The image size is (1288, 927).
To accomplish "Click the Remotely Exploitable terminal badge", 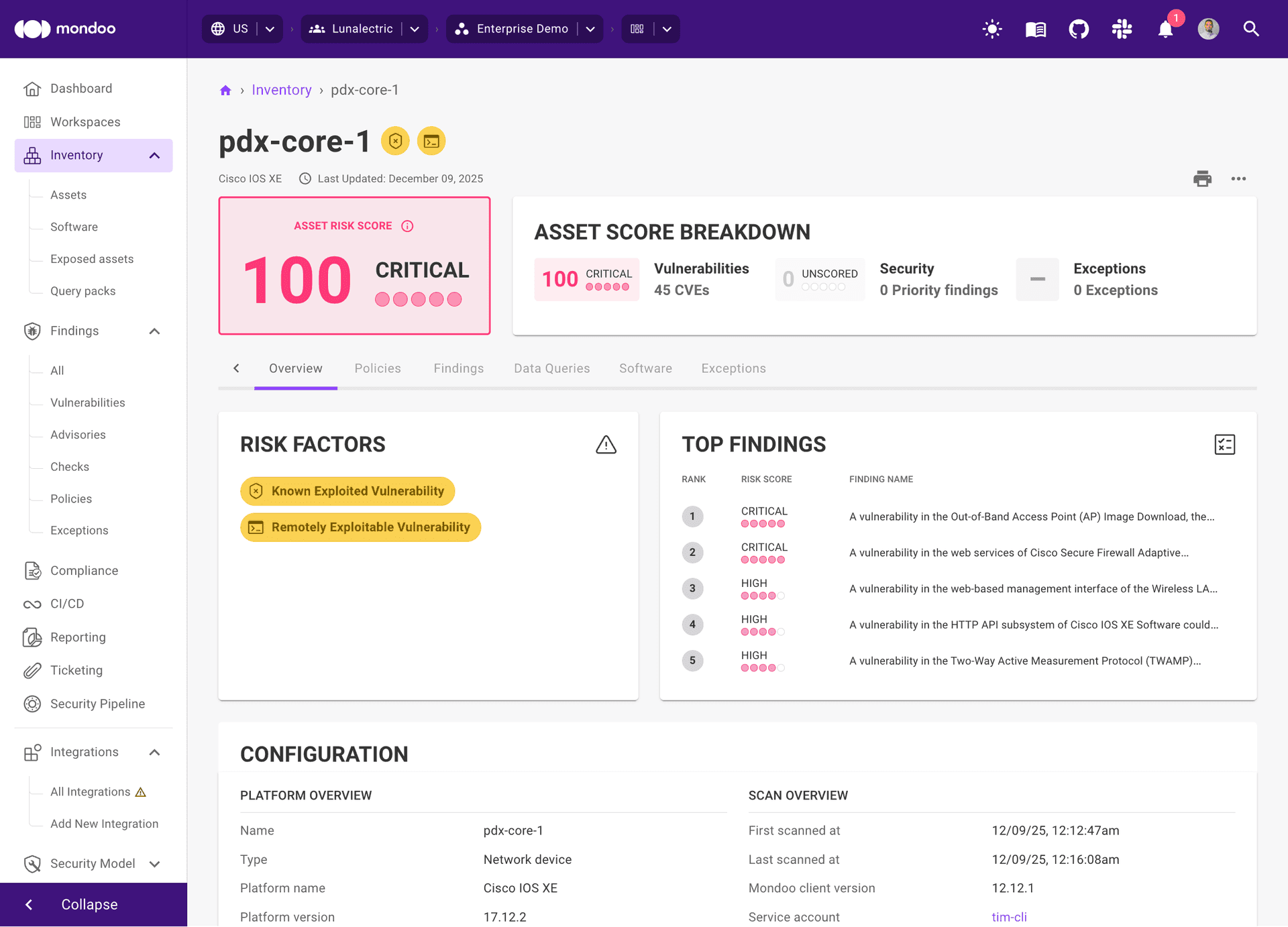I will tap(360, 527).
